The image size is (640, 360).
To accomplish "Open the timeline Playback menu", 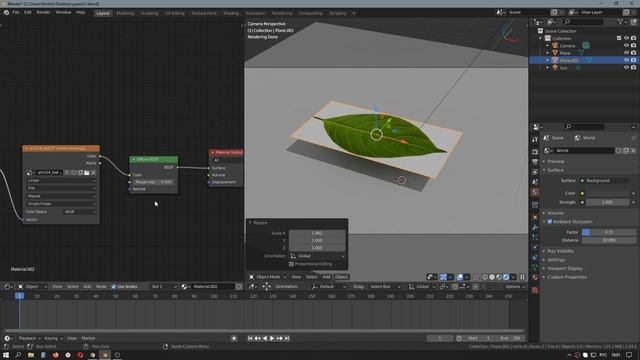I will [x=28, y=338].
